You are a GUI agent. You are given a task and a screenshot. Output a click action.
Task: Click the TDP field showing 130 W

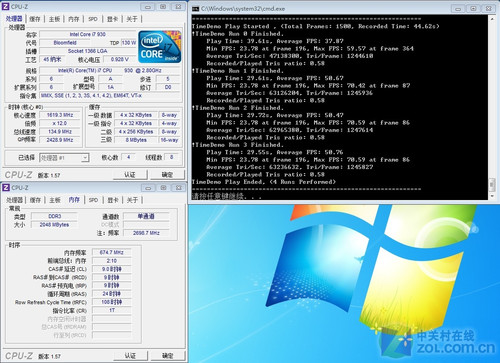coord(129,43)
